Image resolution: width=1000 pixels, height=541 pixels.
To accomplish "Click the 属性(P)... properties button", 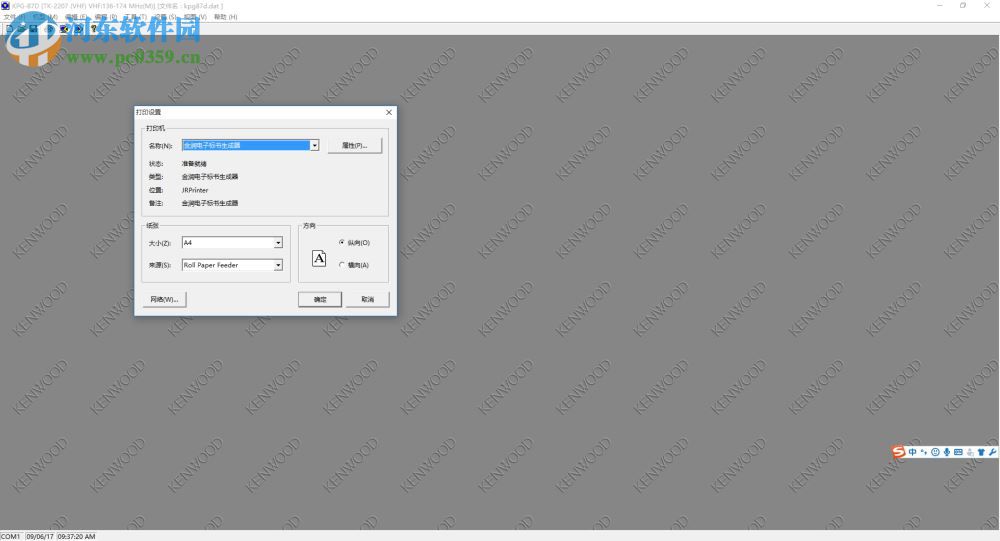I will (355, 145).
